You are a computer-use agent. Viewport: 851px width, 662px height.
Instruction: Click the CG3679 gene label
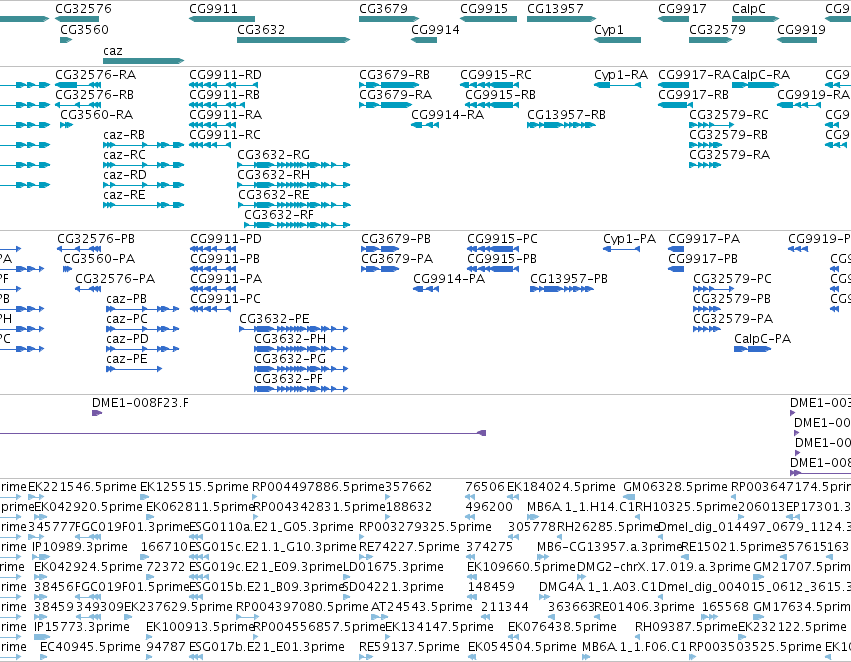pyautogui.click(x=383, y=9)
